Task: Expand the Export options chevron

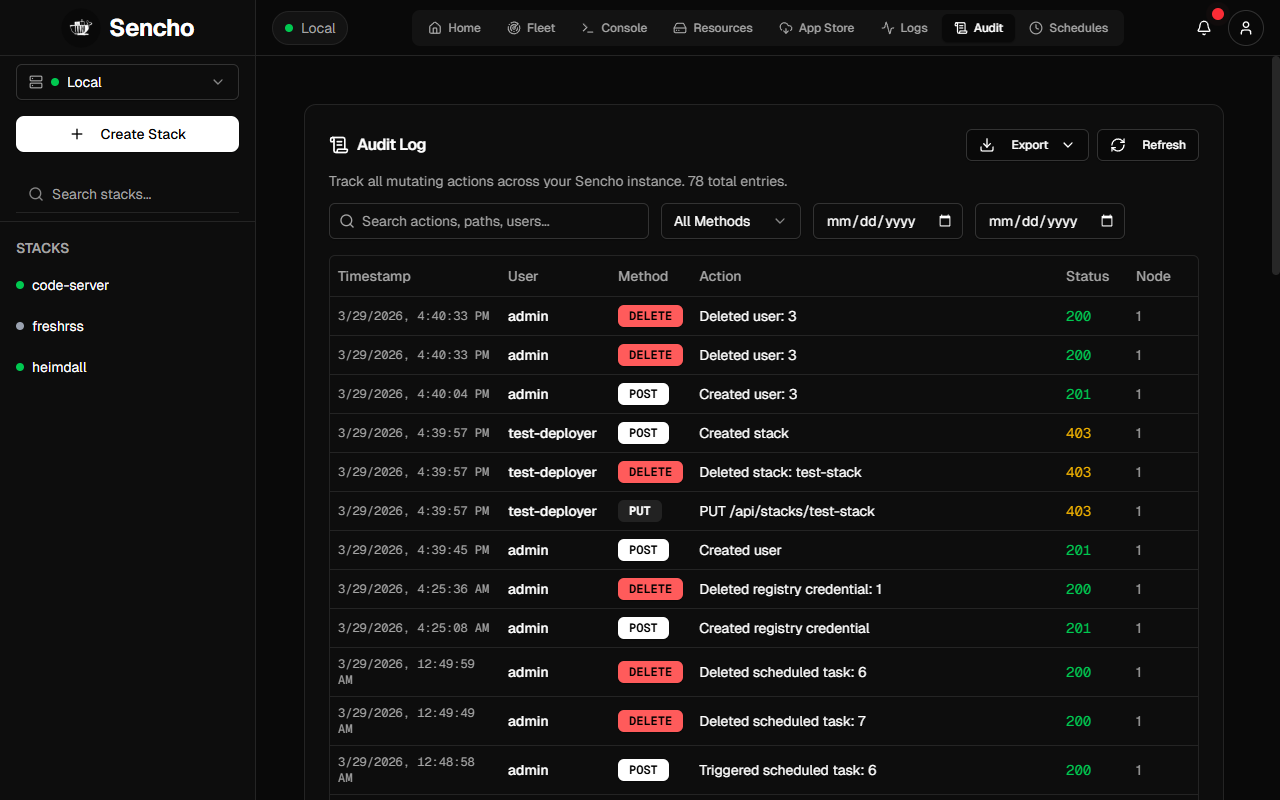Action: click(1068, 145)
